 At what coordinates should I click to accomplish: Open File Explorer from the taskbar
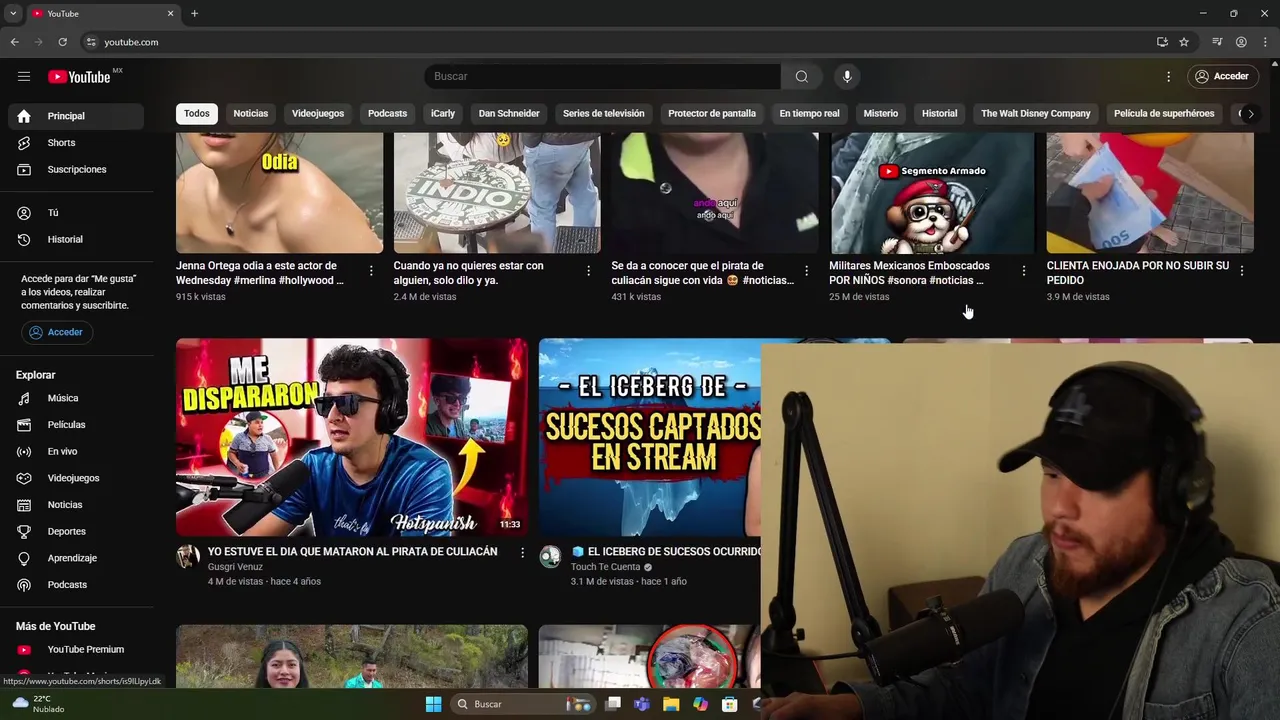(671, 704)
